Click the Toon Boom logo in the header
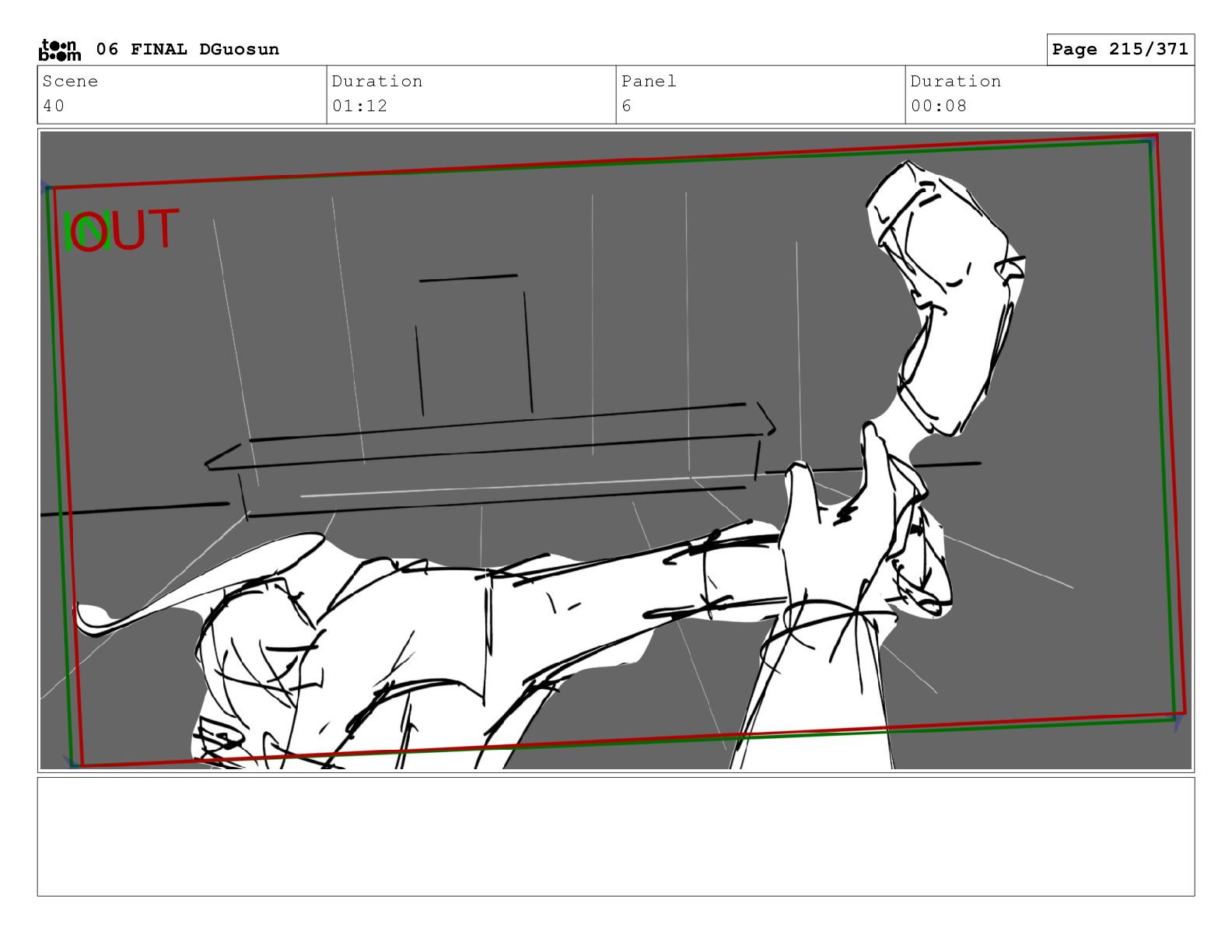This screenshot has width=1232, height=952. (60, 50)
